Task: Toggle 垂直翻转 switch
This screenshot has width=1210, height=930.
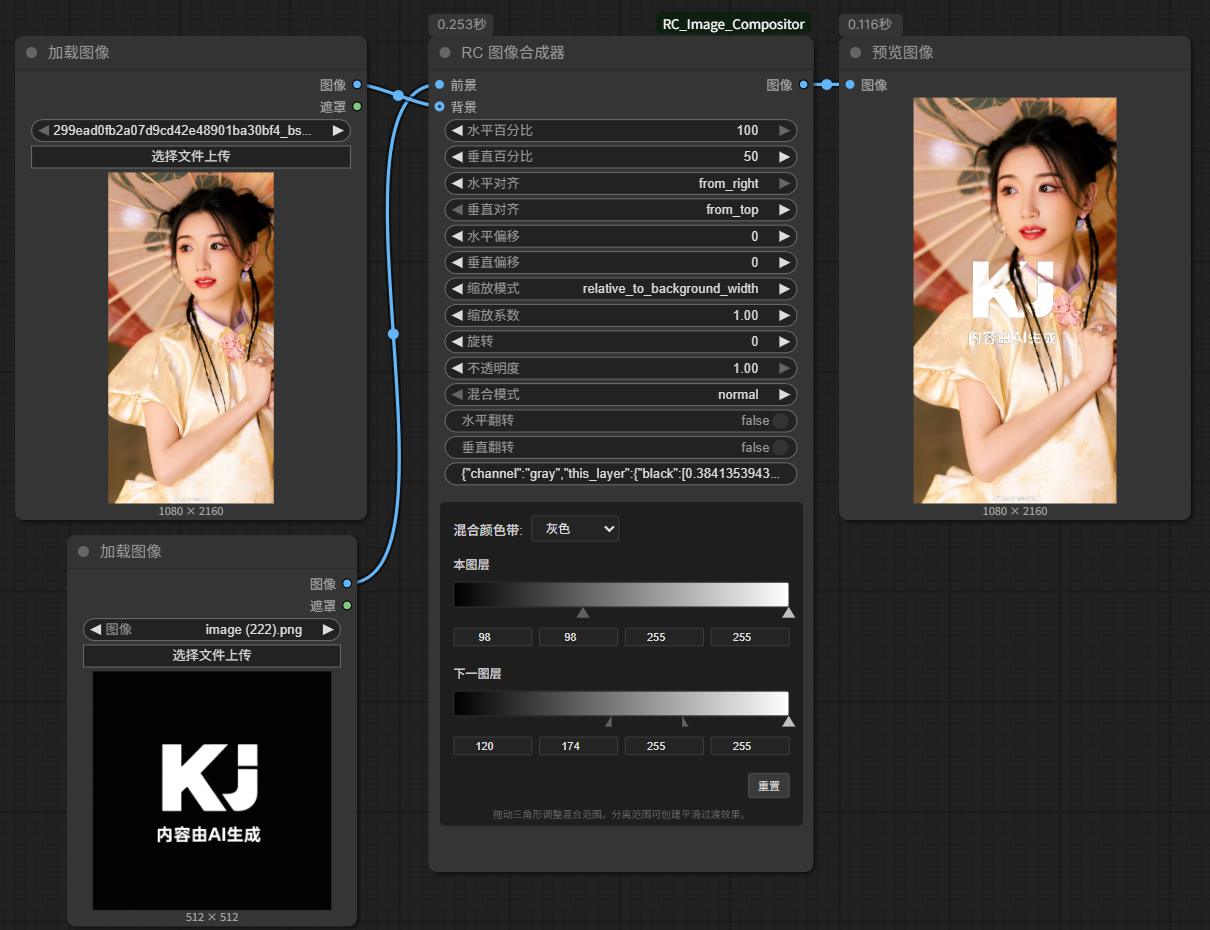Action: click(780, 447)
